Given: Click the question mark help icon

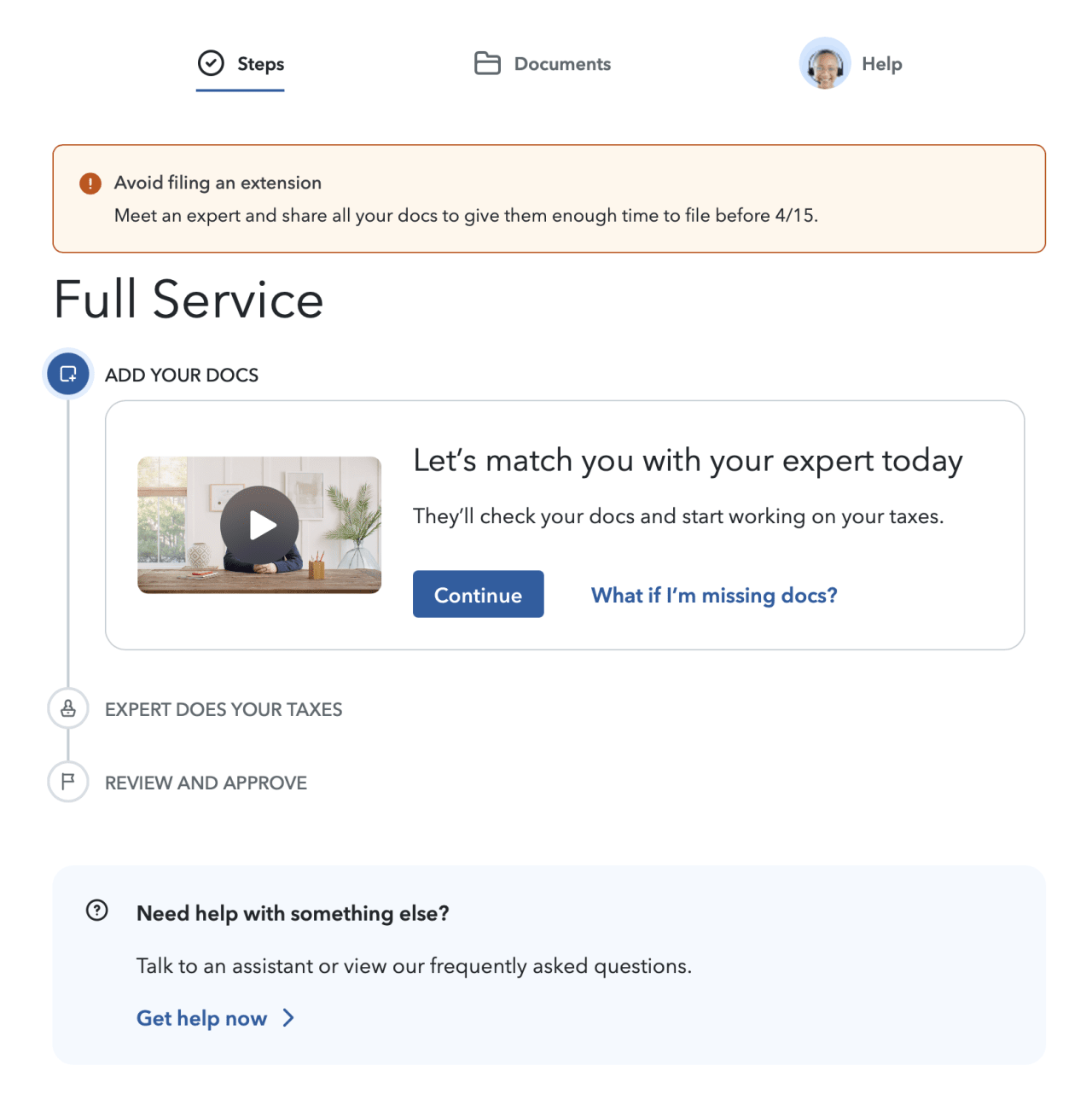Looking at the screenshot, I should tap(96, 910).
